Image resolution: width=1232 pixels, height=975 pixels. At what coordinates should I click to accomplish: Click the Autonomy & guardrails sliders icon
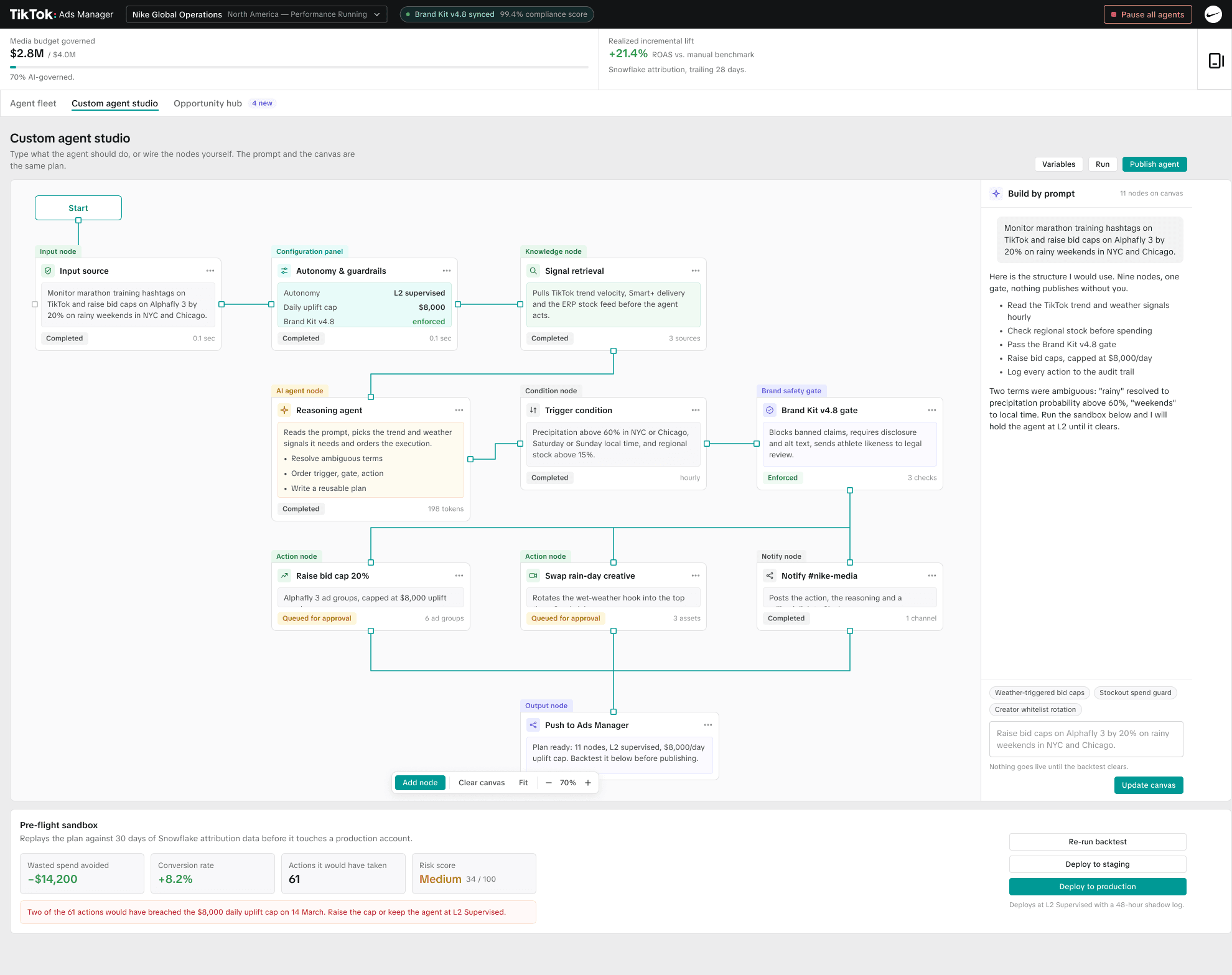[x=284, y=271]
